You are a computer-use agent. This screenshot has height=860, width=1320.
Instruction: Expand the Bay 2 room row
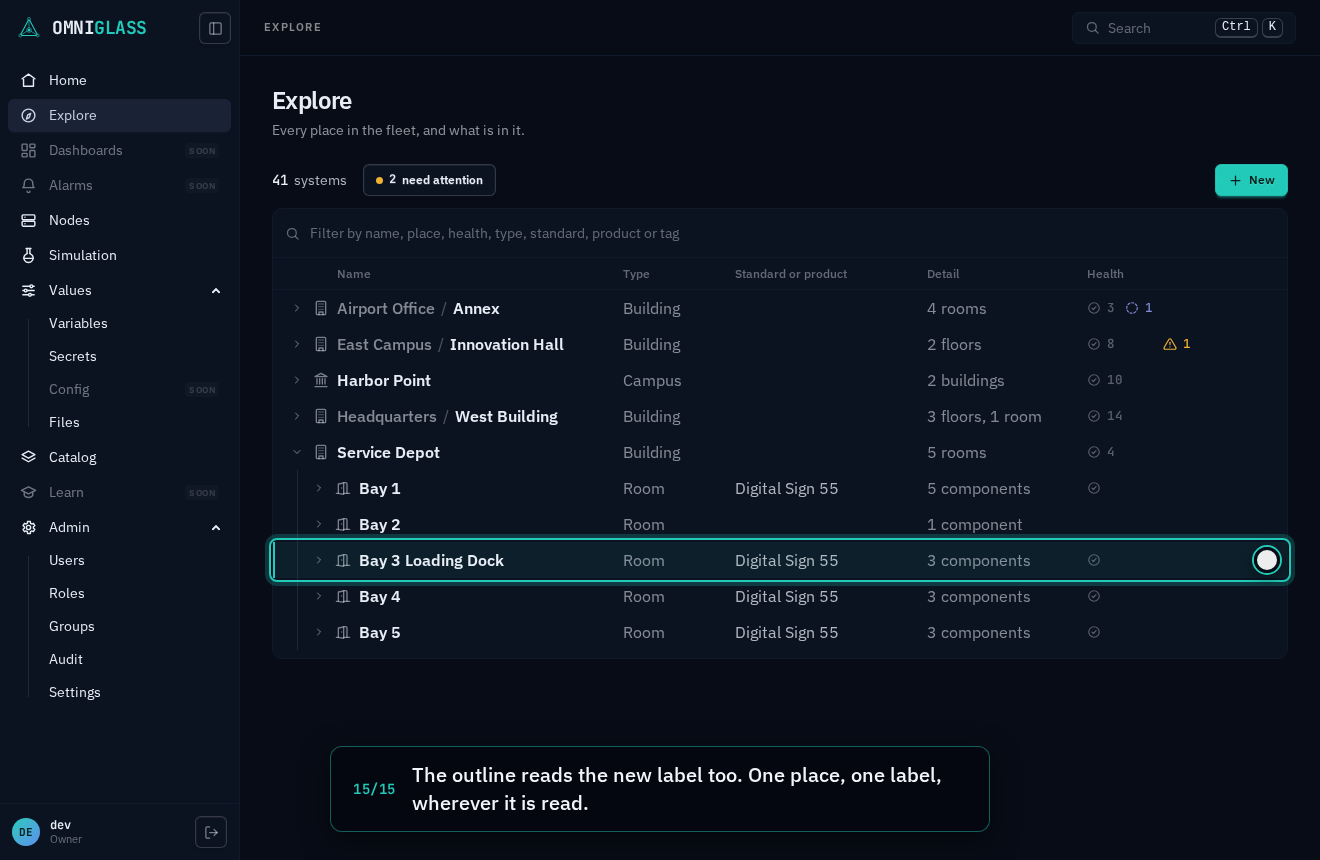point(319,524)
